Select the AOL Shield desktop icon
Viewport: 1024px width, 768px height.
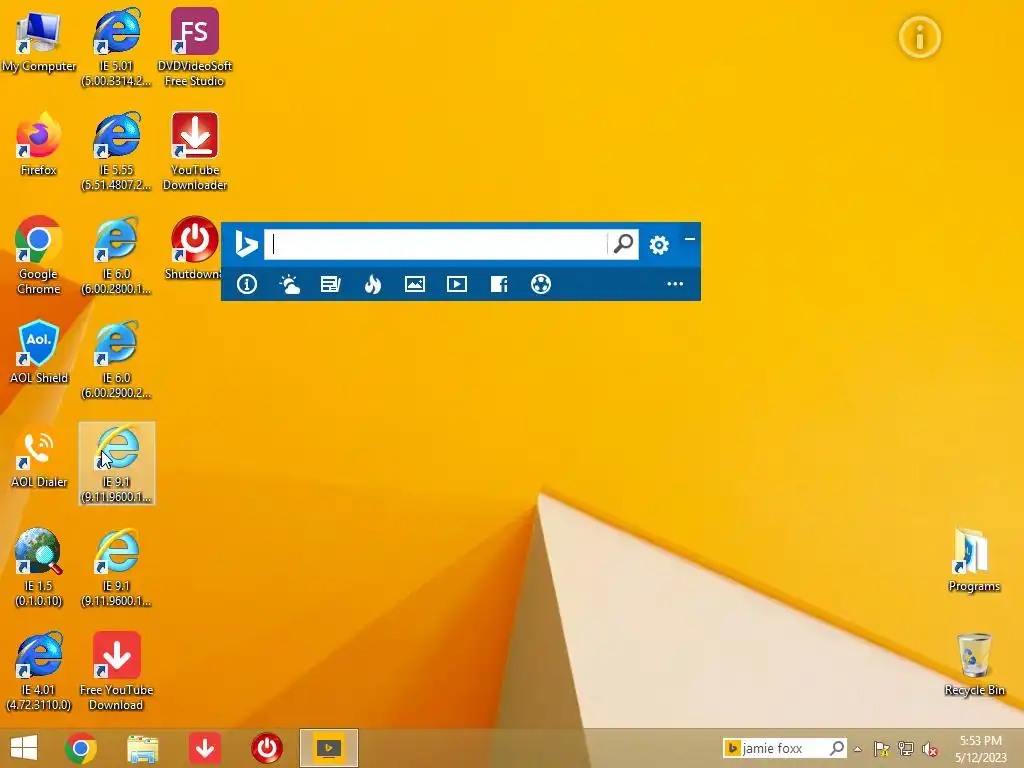pyautogui.click(x=39, y=351)
